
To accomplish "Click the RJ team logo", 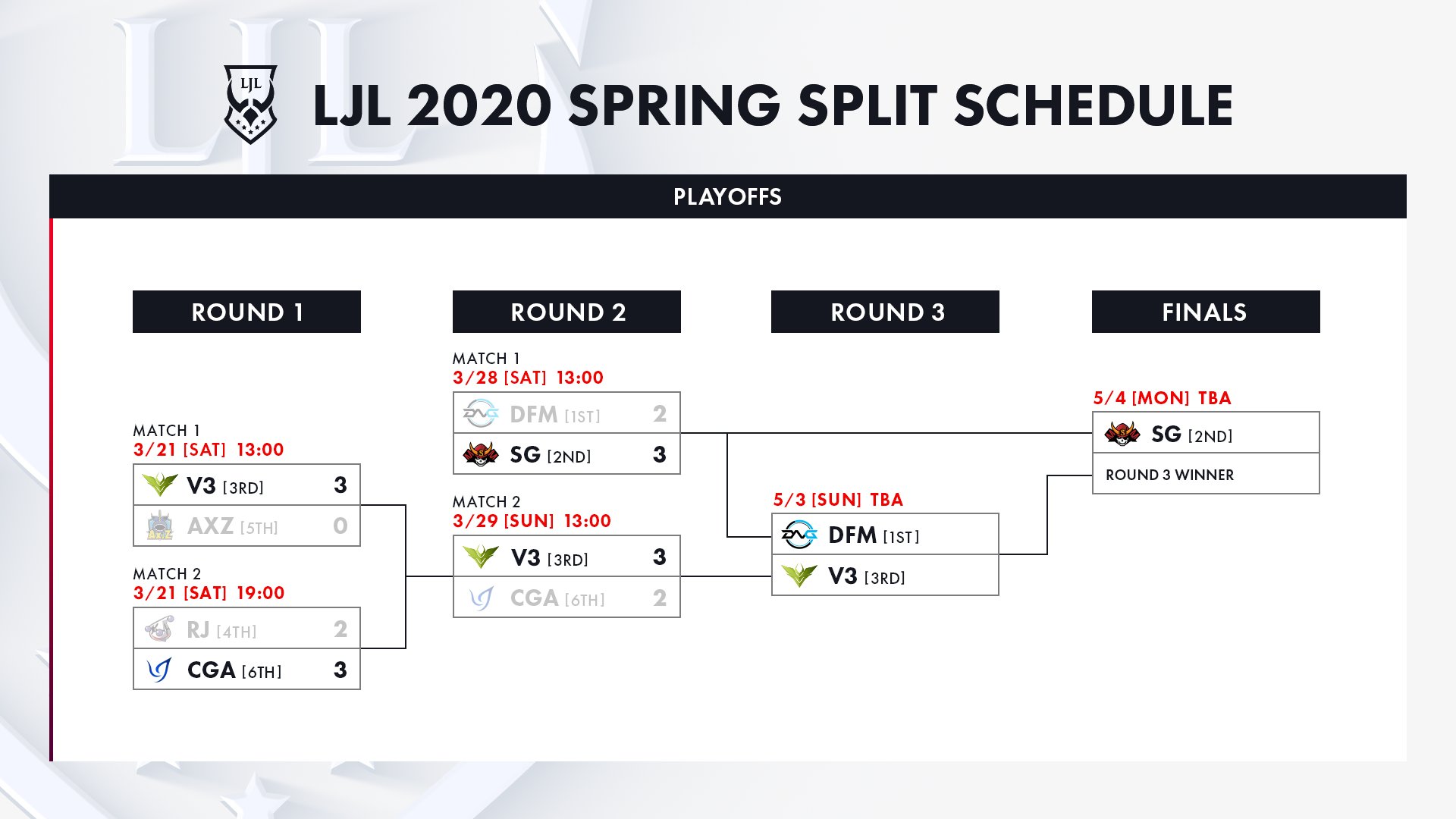I will point(159,629).
